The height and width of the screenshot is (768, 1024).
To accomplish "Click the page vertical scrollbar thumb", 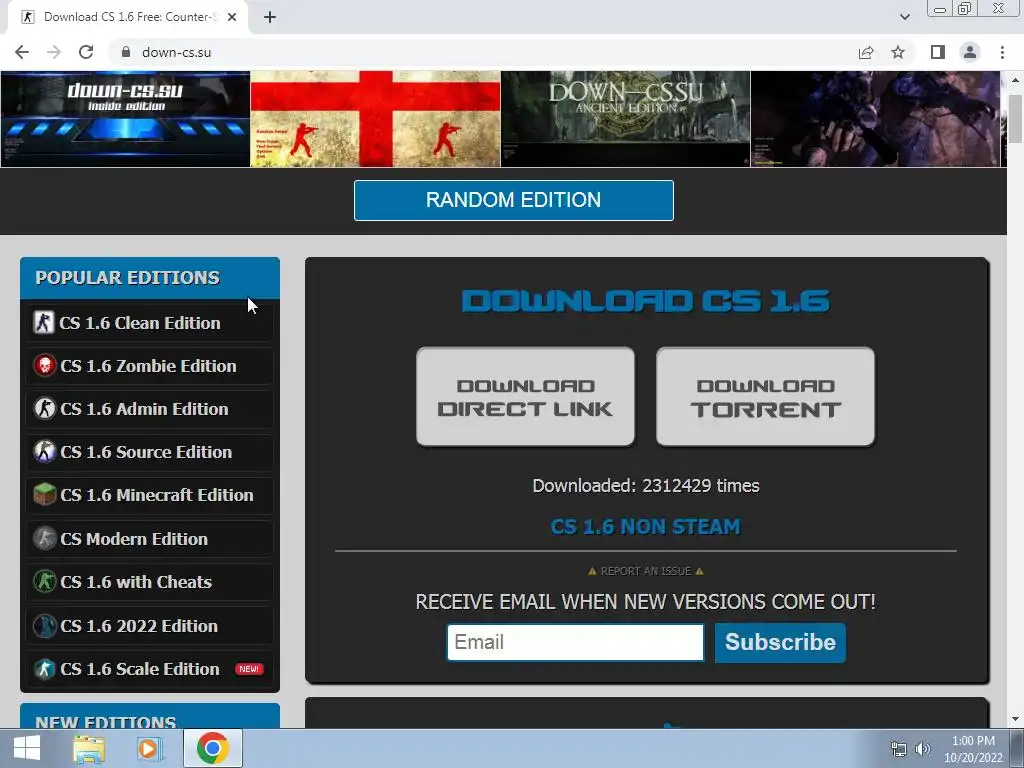I will pyautogui.click(x=1015, y=118).
